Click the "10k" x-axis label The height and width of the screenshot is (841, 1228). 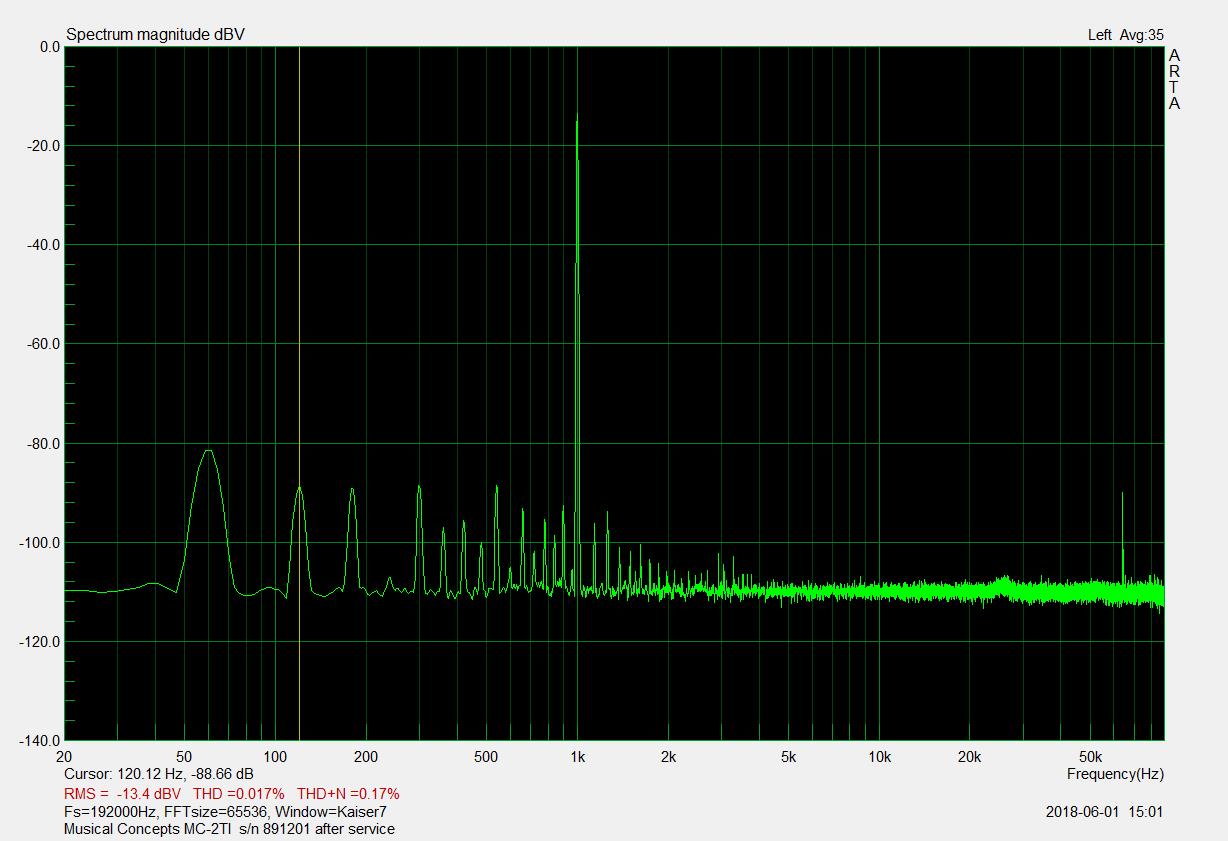(x=879, y=757)
